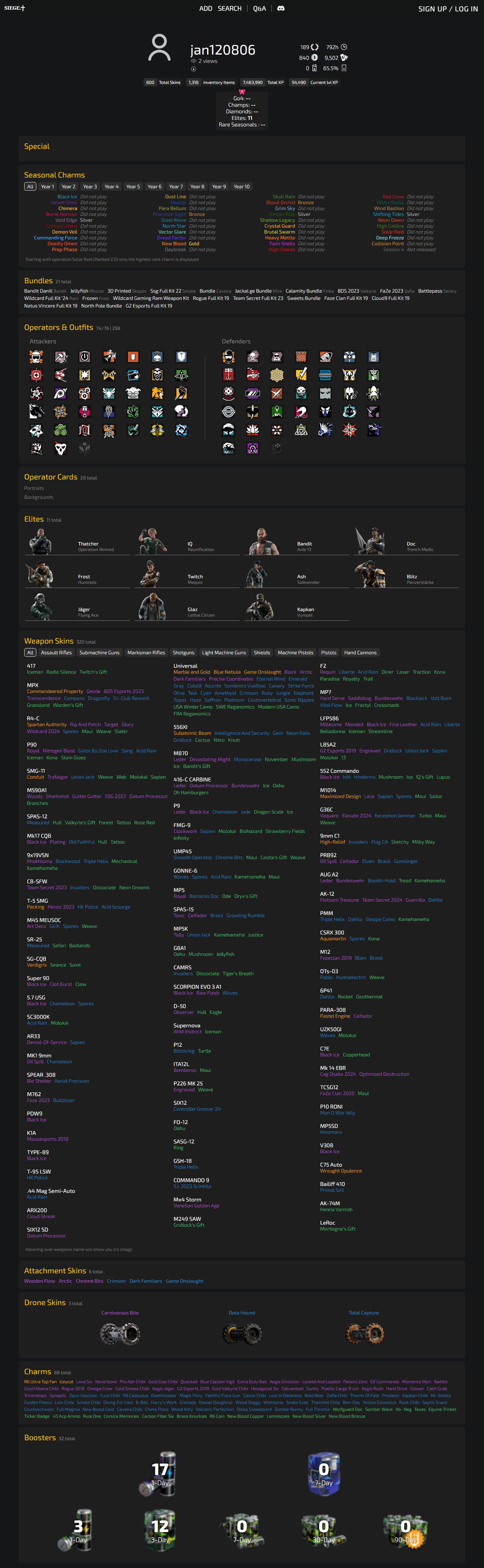The height and width of the screenshot is (1568, 484).
Task: Click the Chrome Bits attachment skin
Action: pos(90,1281)
